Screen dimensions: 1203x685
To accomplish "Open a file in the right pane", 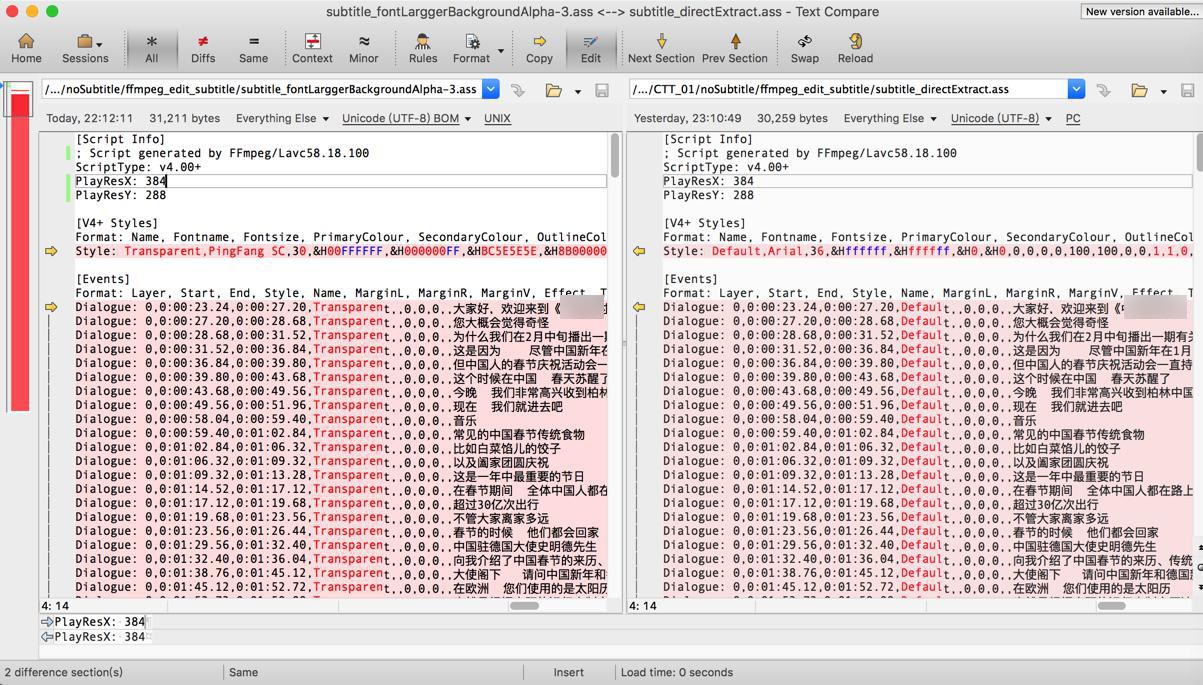I will pyautogui.click(x=1139, y=90).
